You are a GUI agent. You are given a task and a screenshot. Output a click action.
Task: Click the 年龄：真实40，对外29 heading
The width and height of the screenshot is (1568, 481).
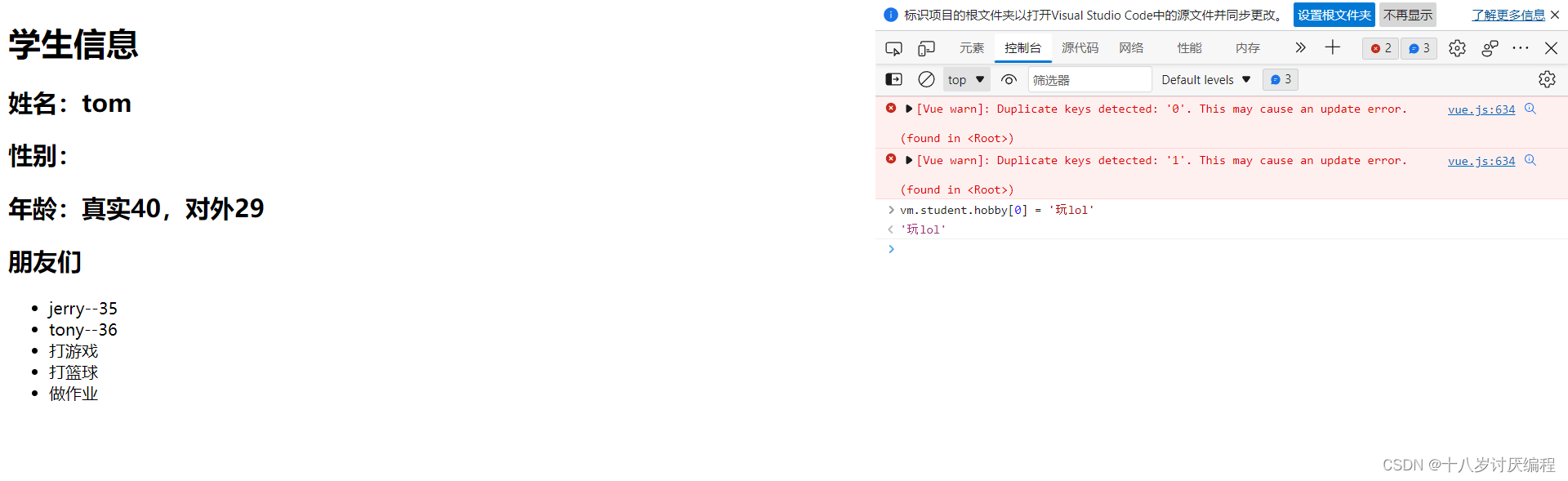coord(136,209)
